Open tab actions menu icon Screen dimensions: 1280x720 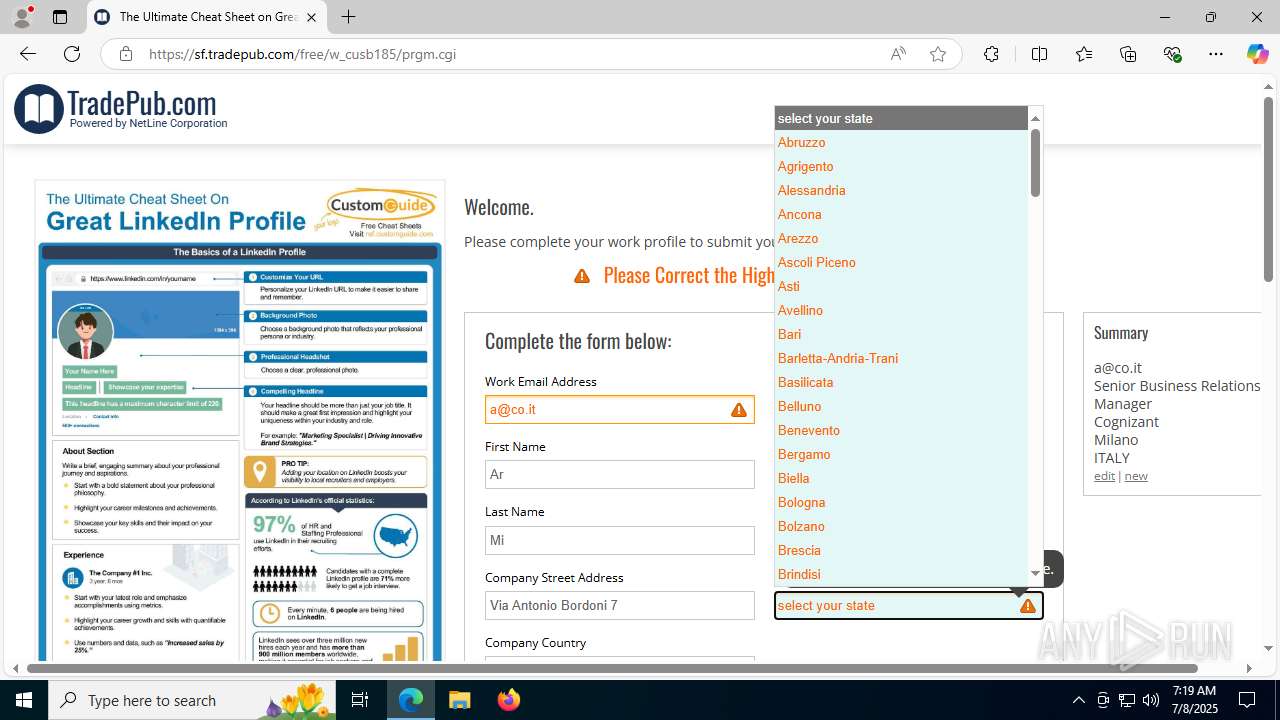click(60, 17)
